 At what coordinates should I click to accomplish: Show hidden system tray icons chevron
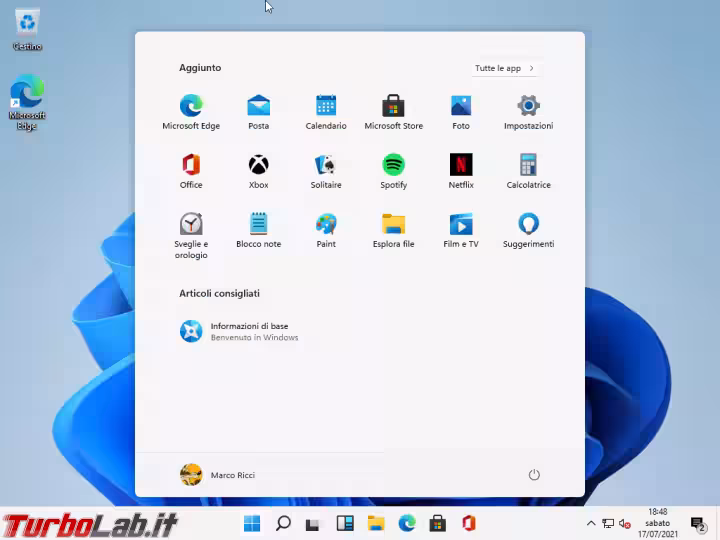coord(591,523)
